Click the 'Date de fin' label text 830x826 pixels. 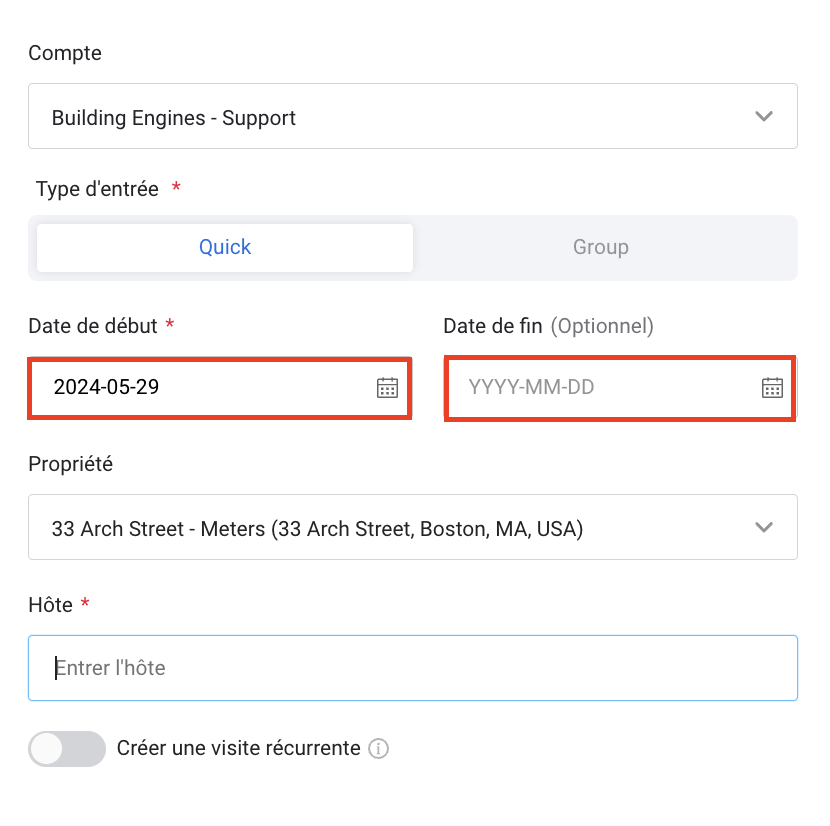(492, 326)
